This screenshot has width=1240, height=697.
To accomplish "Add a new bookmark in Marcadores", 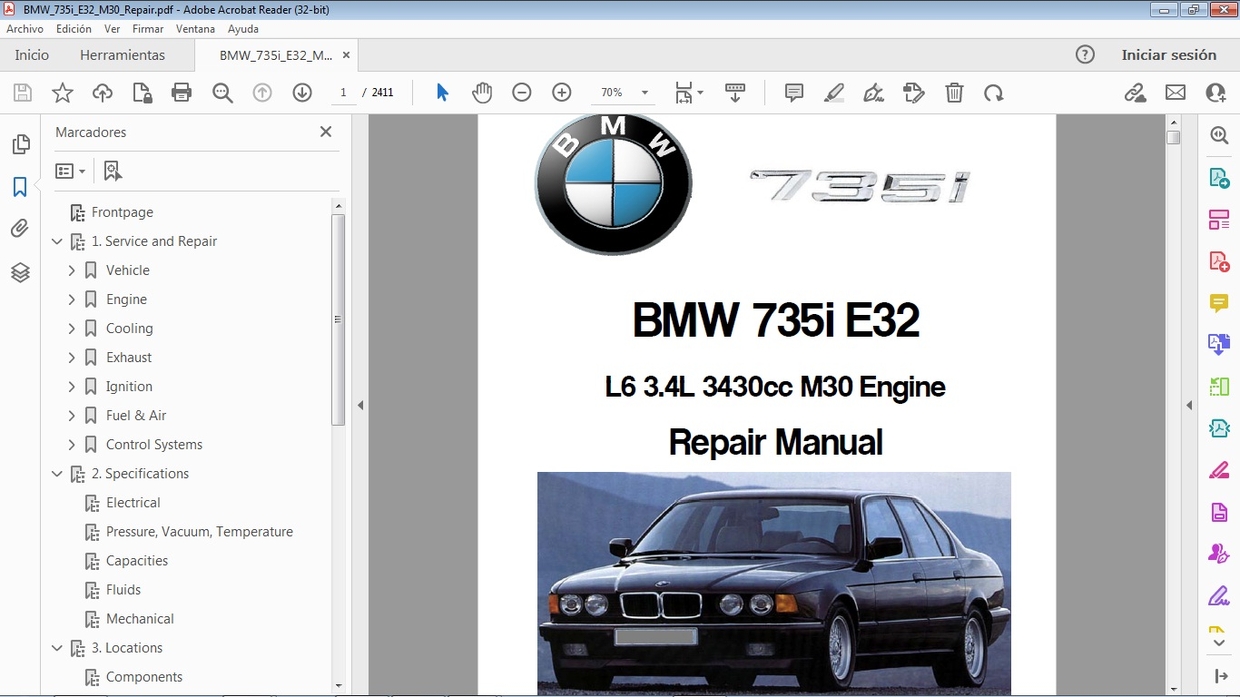I will [x=112, y=171].
